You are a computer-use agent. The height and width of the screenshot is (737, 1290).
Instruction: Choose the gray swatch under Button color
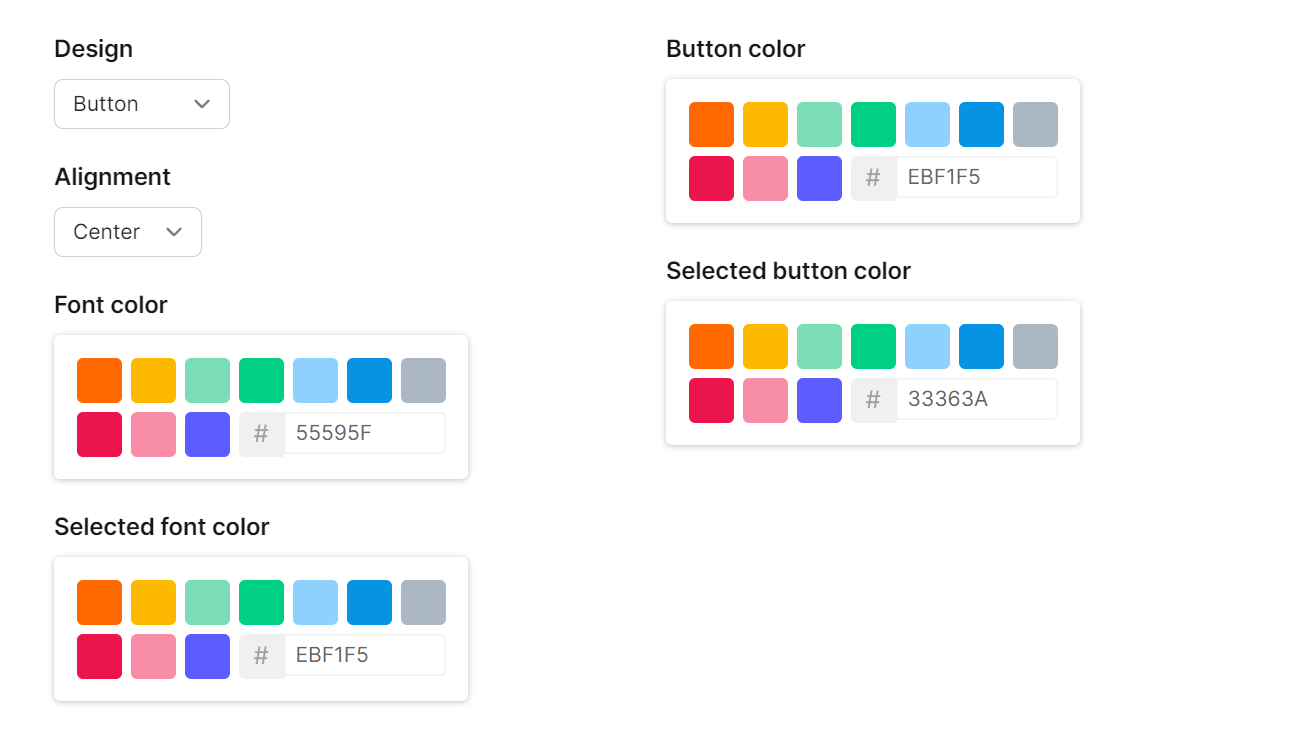[1035, 124]
